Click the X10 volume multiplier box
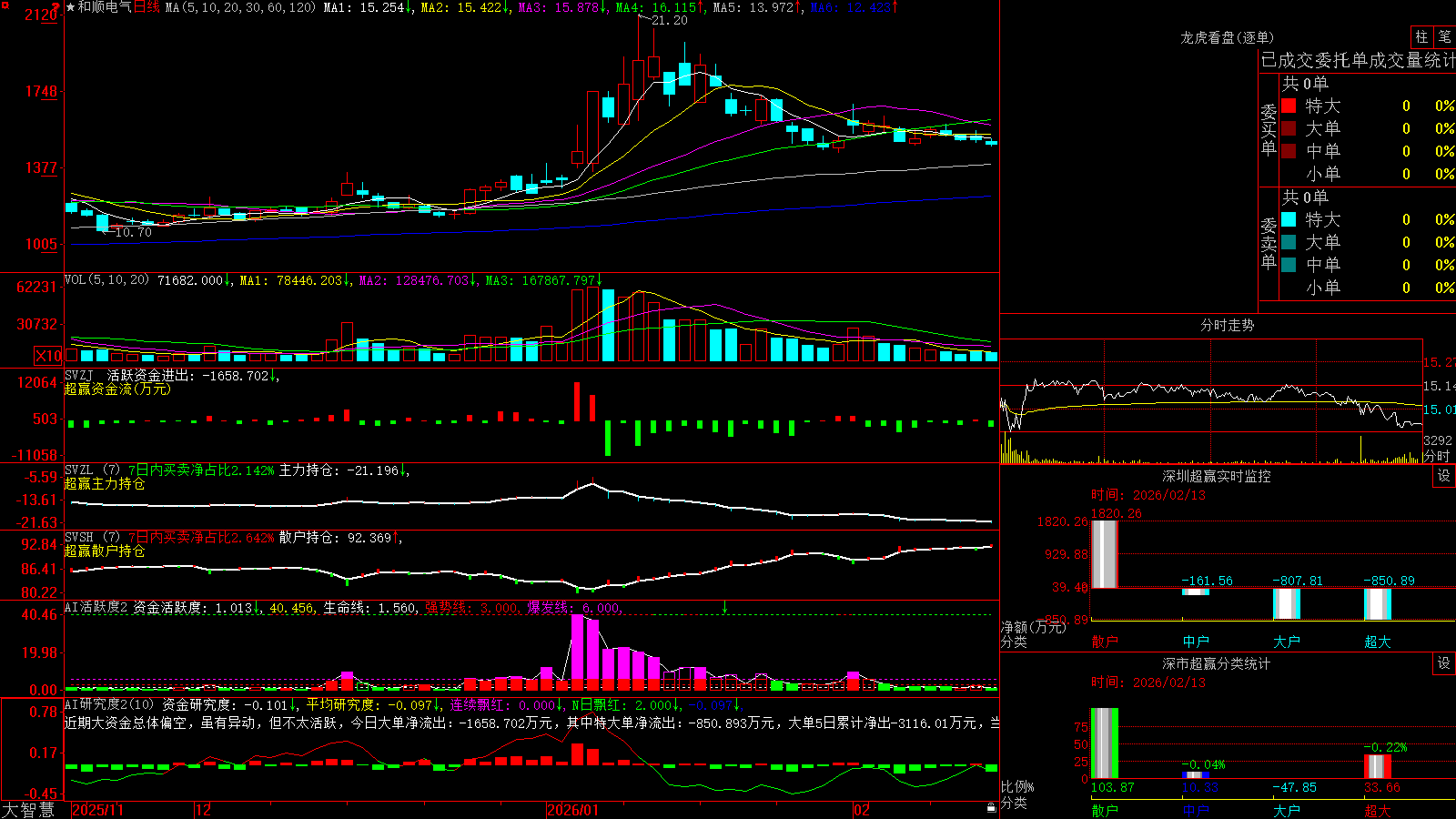The width and height of the screenshot is (1456, 819). click(x=48, y=356)
